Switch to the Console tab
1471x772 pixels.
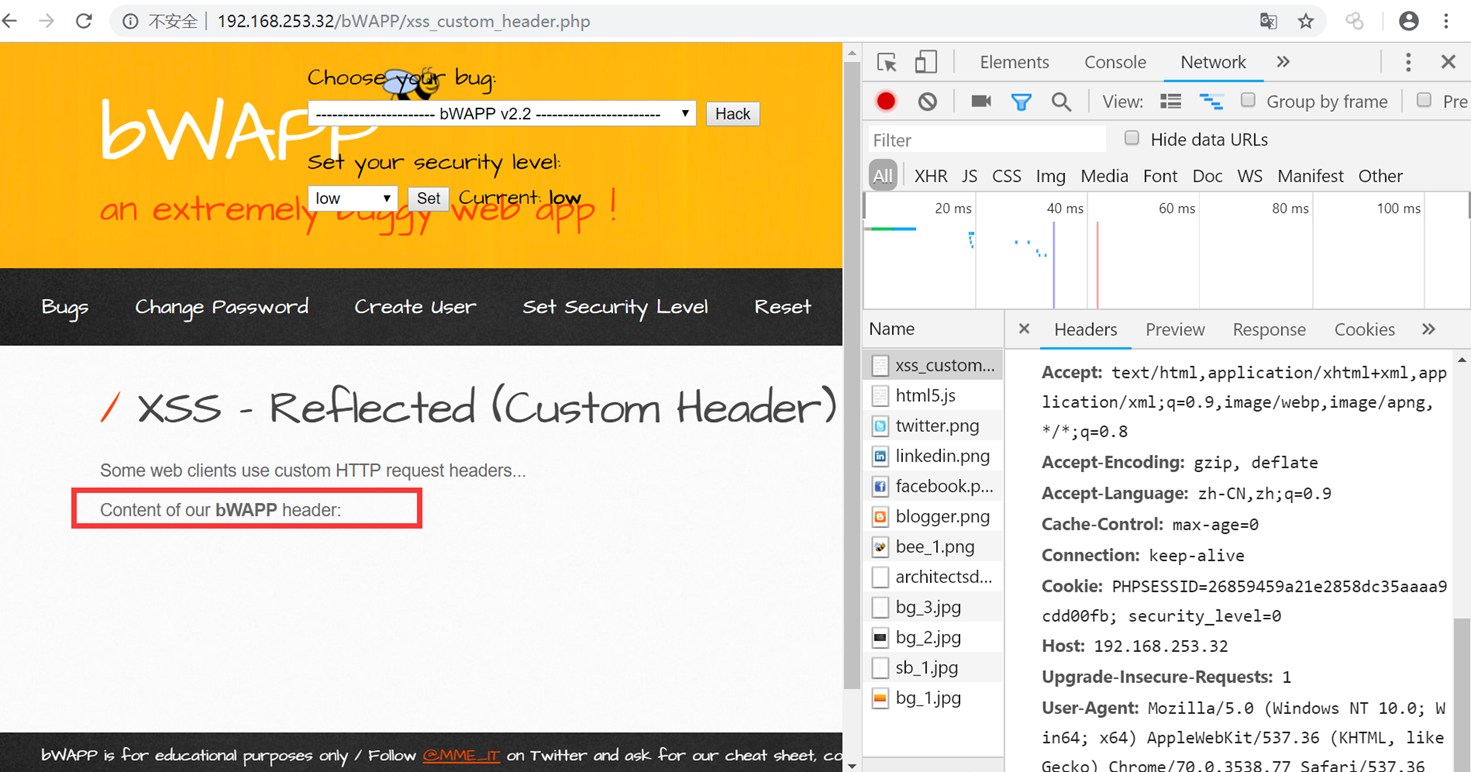tap(1115, 62)
